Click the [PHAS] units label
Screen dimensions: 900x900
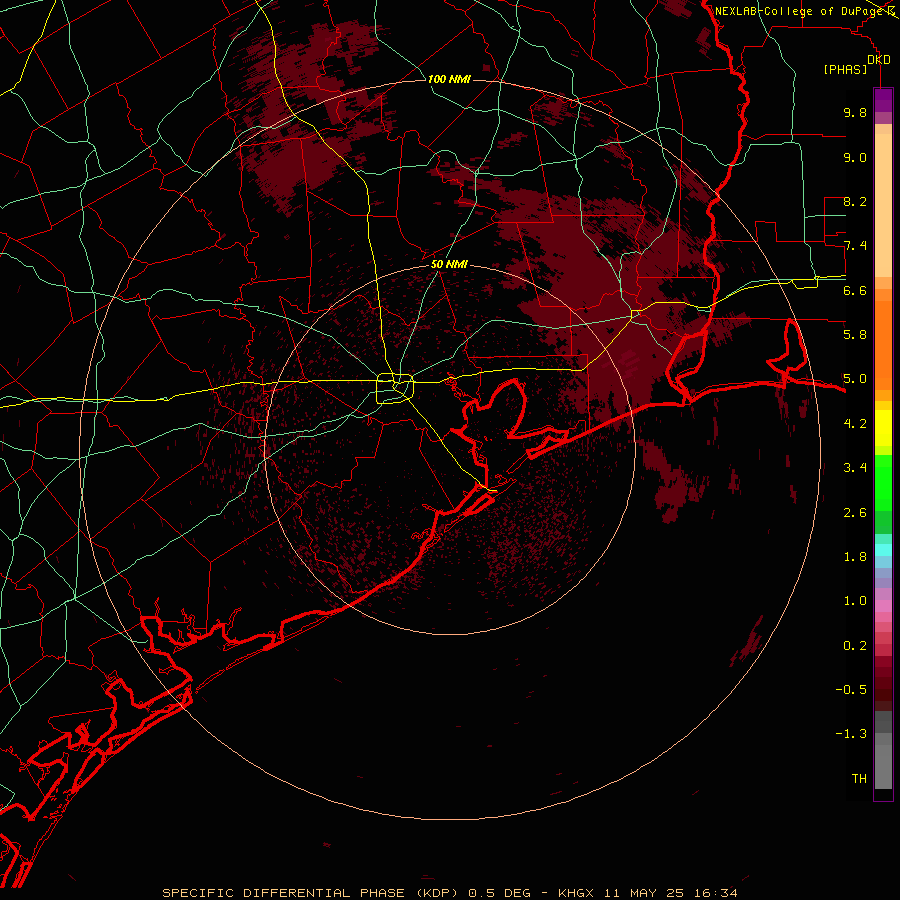click(845, 69)
